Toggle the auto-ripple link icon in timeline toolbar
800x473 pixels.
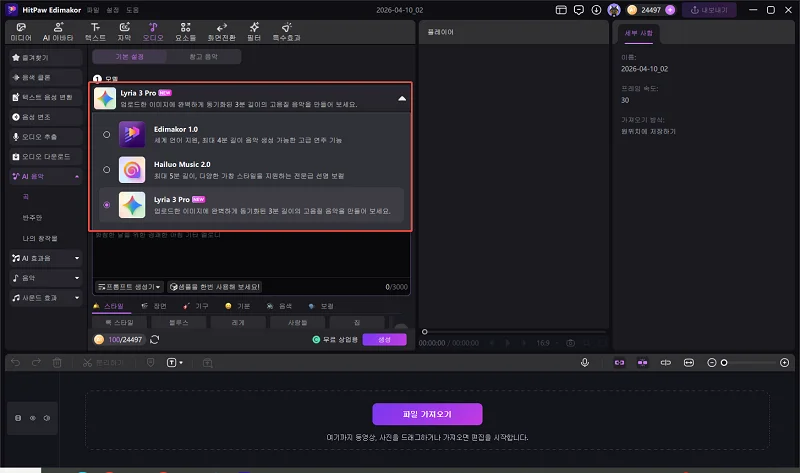[619, 363]
